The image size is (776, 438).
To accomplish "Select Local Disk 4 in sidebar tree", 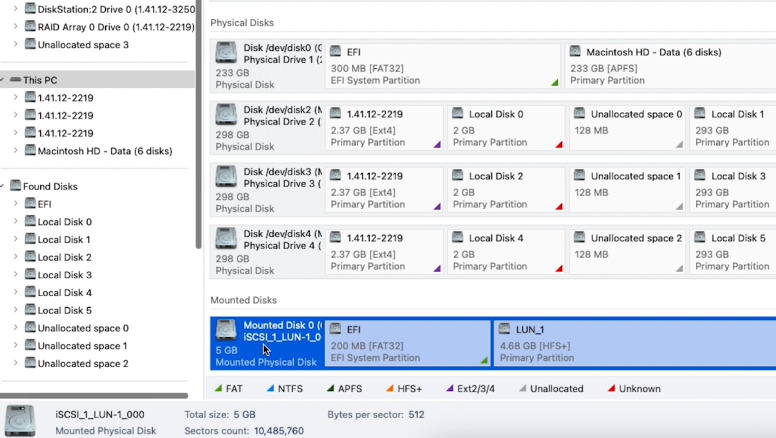I will pos(64,292).
